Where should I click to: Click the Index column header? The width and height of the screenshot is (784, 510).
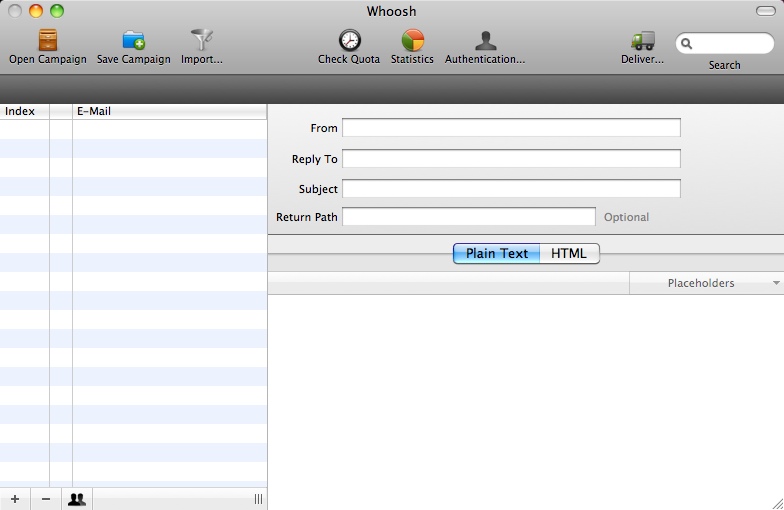(x=24, y=111)
